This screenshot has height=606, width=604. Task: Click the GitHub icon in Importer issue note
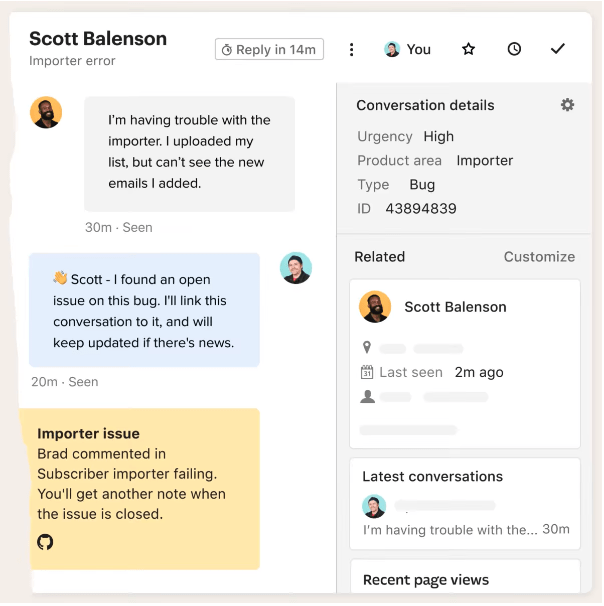(45, 542)
